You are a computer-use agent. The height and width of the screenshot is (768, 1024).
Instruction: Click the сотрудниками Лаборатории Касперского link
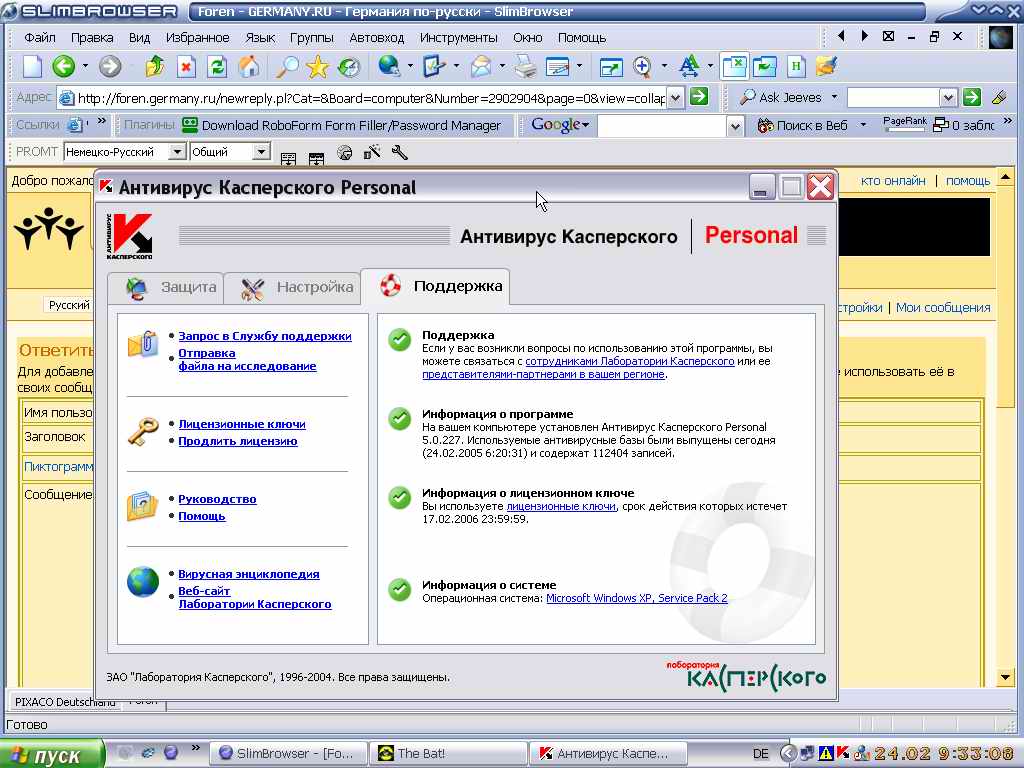tap(630, 361)
